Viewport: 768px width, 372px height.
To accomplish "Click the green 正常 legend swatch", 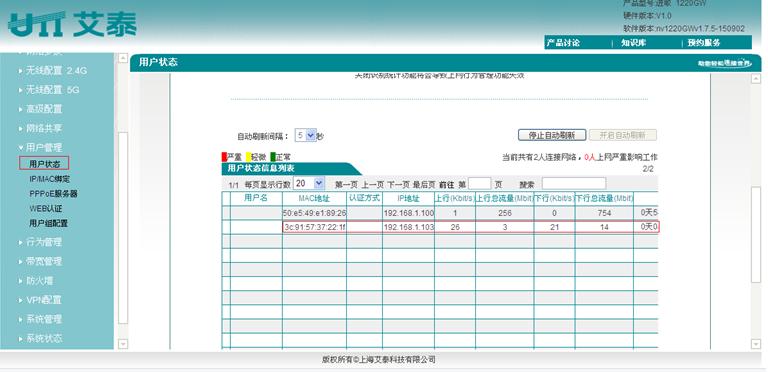I will tap(273, 157).
